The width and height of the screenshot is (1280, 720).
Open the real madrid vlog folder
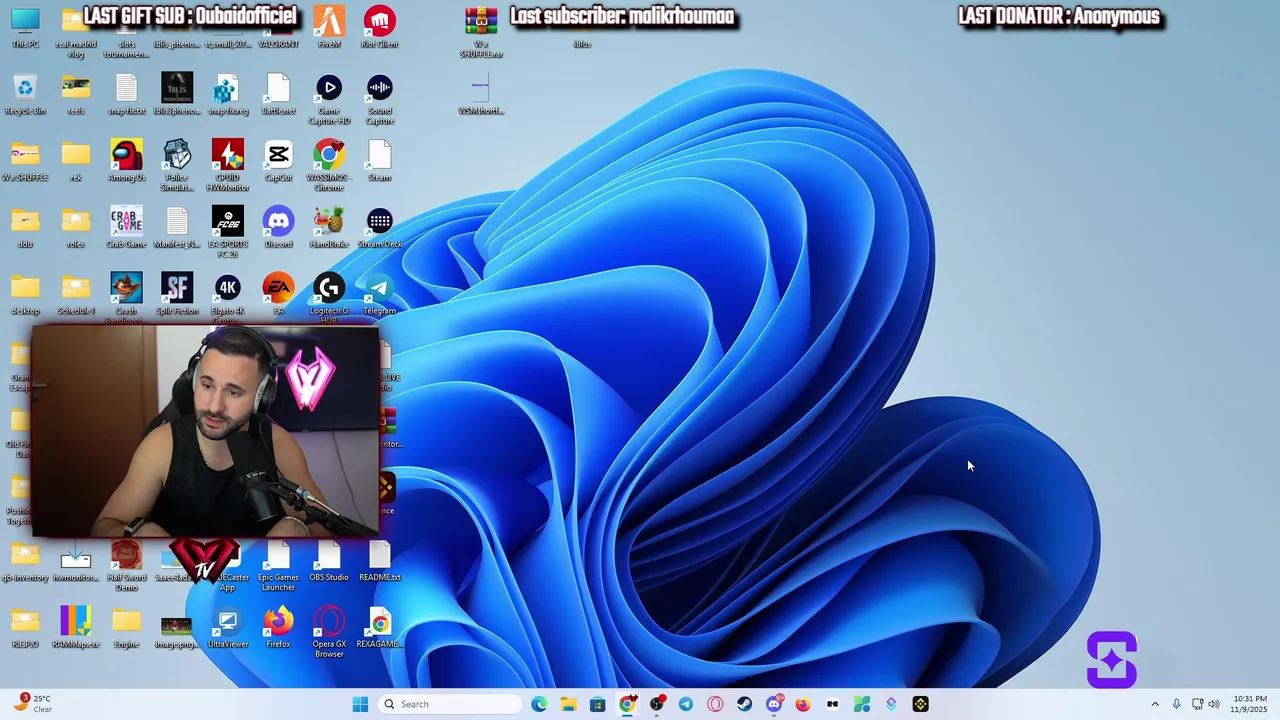pyautogui.click(x=76, y=32)
